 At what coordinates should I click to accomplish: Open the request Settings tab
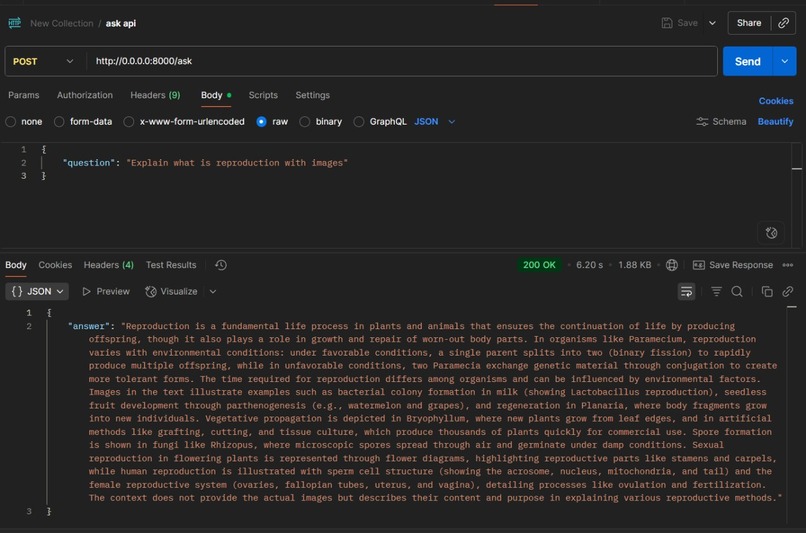click(313, 95)
